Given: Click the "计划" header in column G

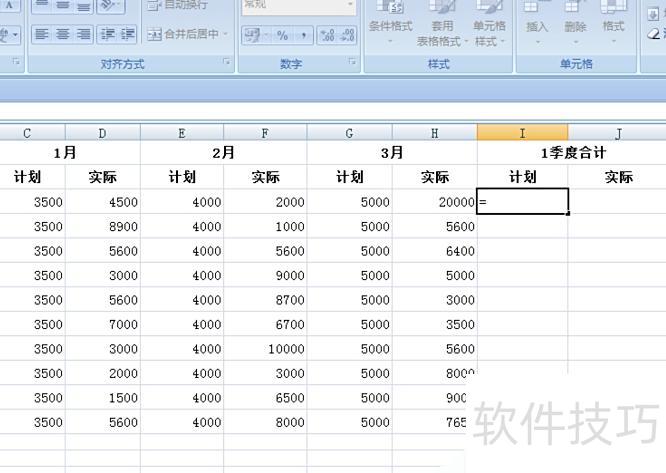Looking at the screenshot, I should (349, 177).
